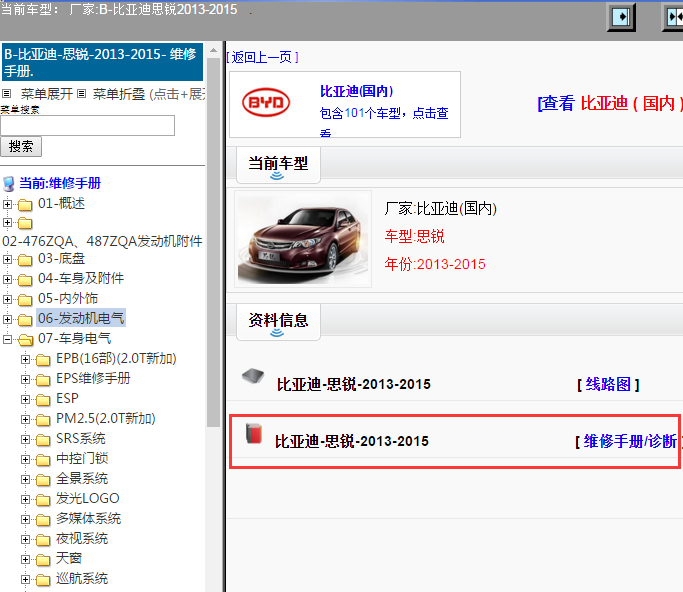Click the 菜单展开 list icon
The height and width of the screenshot is (592, 683).
pos(7,94)
